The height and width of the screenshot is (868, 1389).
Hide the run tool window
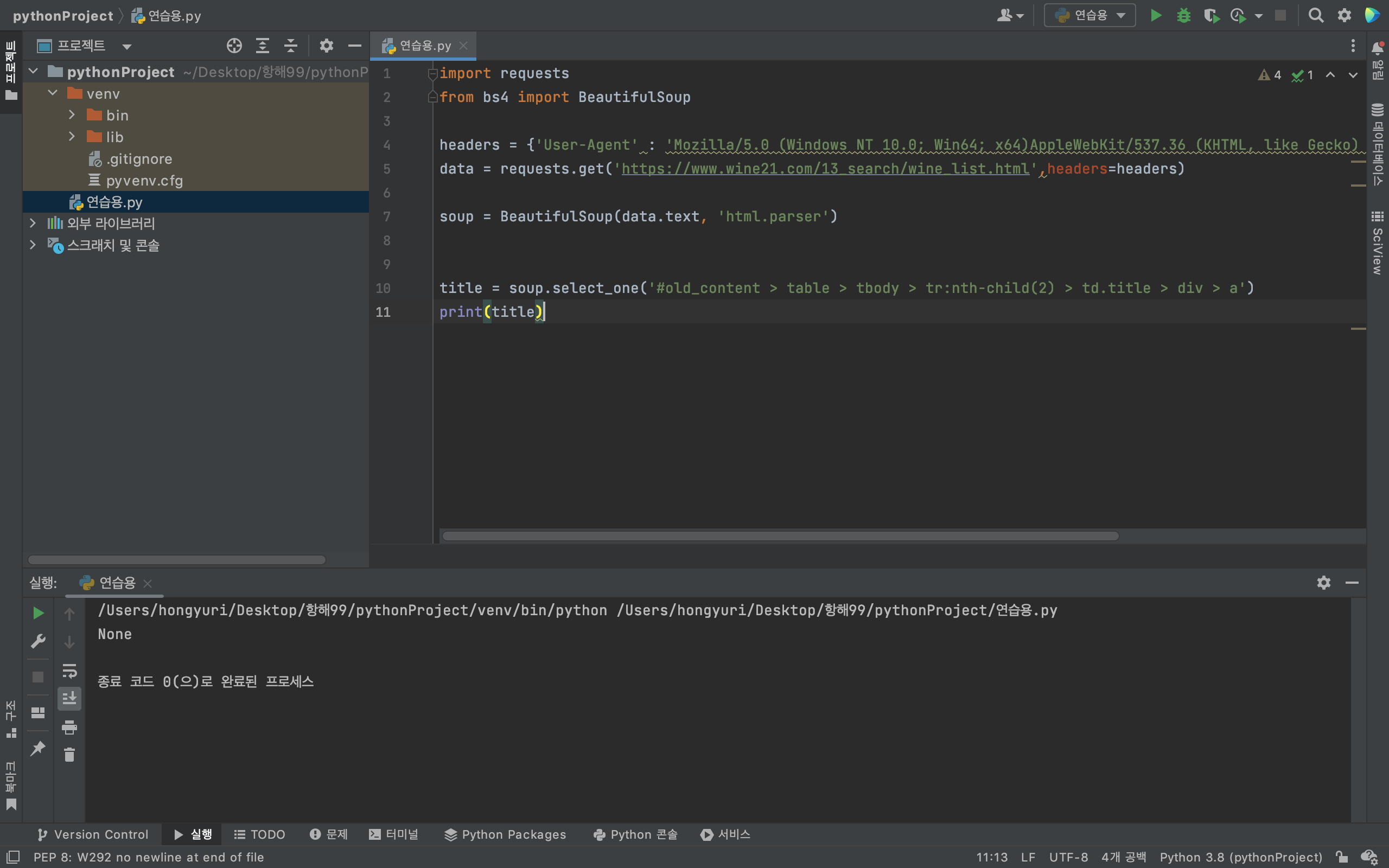pyautogui.click(x=1352, y=583)
